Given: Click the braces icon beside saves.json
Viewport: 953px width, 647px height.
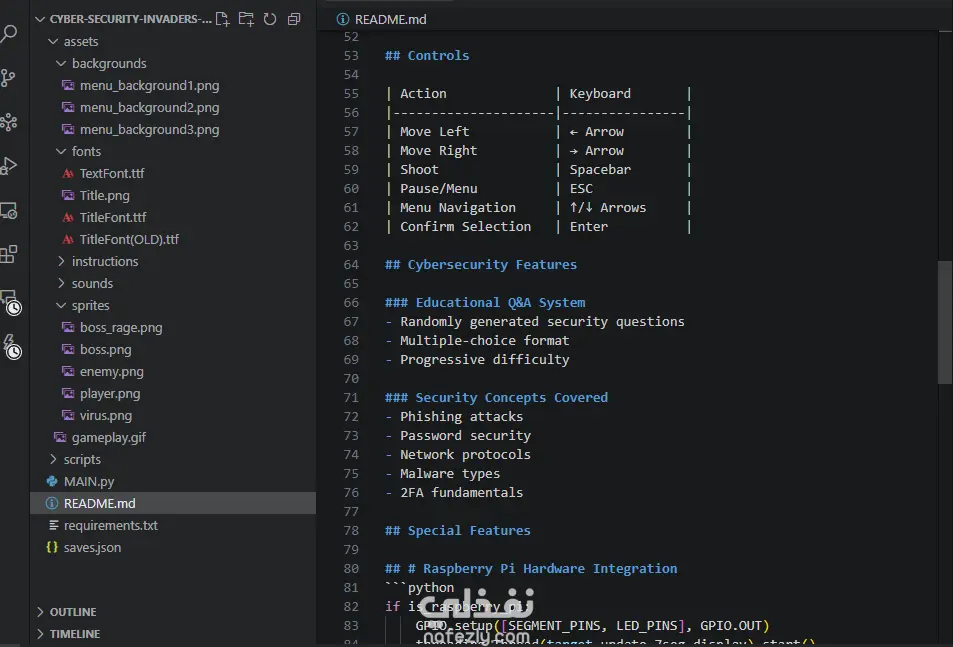Looking at the screenshot, I should (x=52, y=547).
